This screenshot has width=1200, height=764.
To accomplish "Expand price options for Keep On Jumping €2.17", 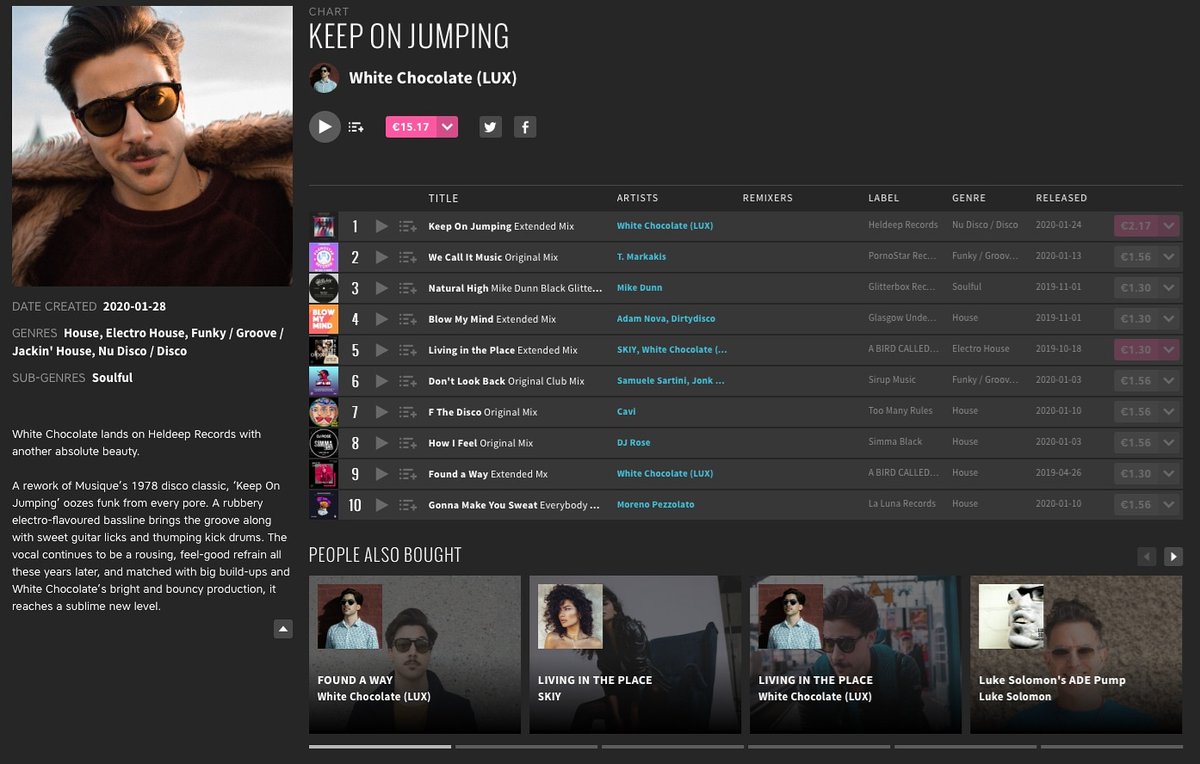I will pos(1168,226).
